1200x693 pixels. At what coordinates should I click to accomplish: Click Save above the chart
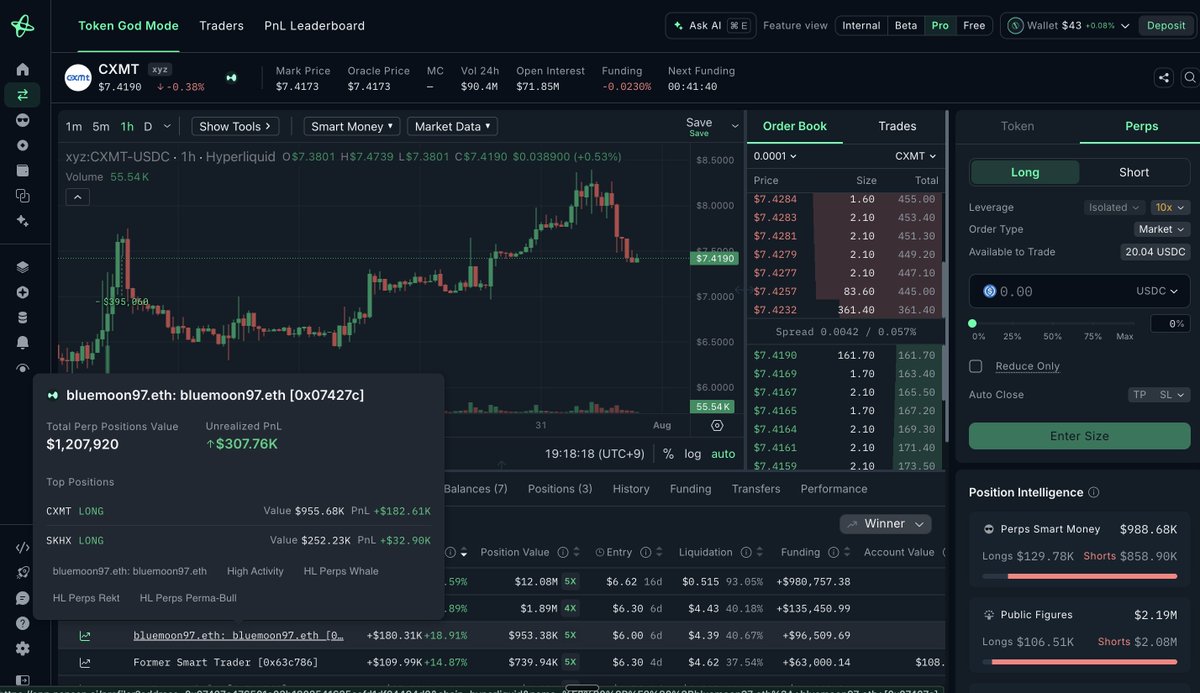(699, 123)
